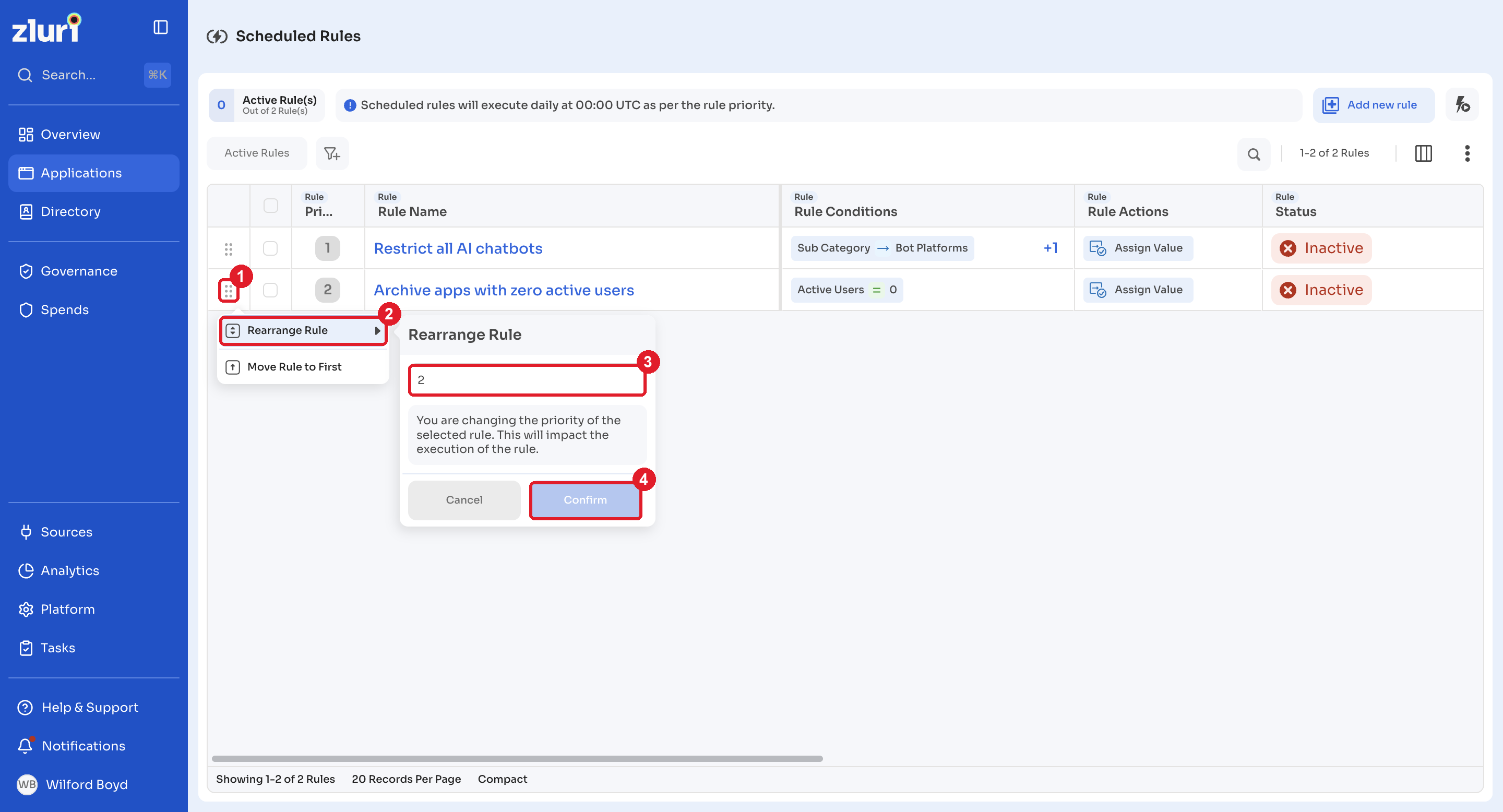Check the Restrict all AI chatbots row checkbox
Viewport: 1503px width, 812px height.
(270, 248)
